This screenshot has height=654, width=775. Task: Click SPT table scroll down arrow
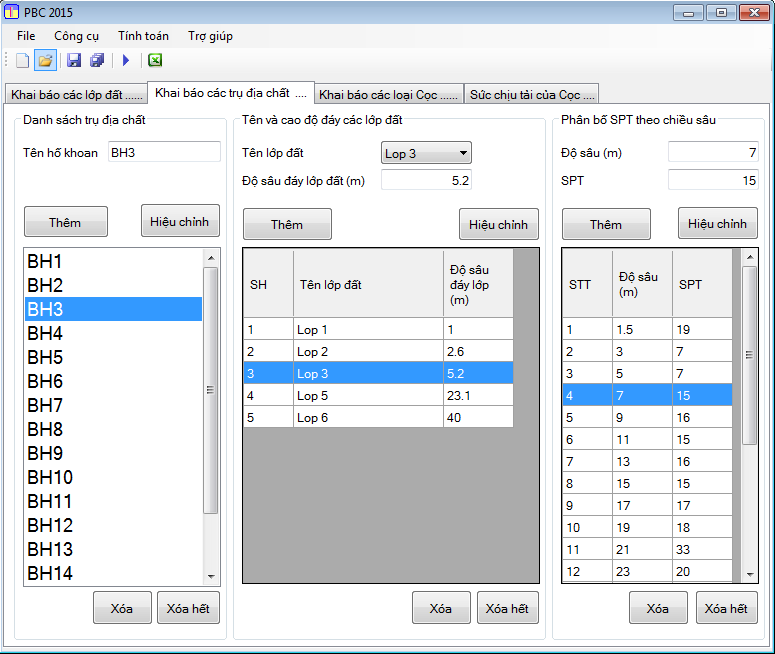tap(750, 574)
